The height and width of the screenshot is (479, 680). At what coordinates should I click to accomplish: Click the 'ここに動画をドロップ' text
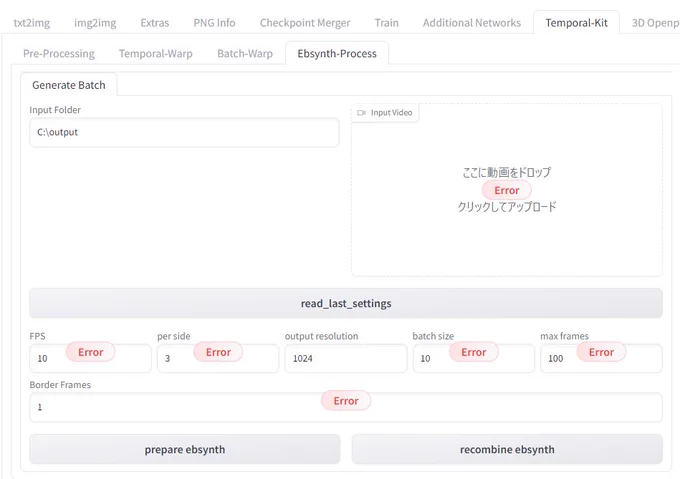pyautogui.click(x=507, y=172)
